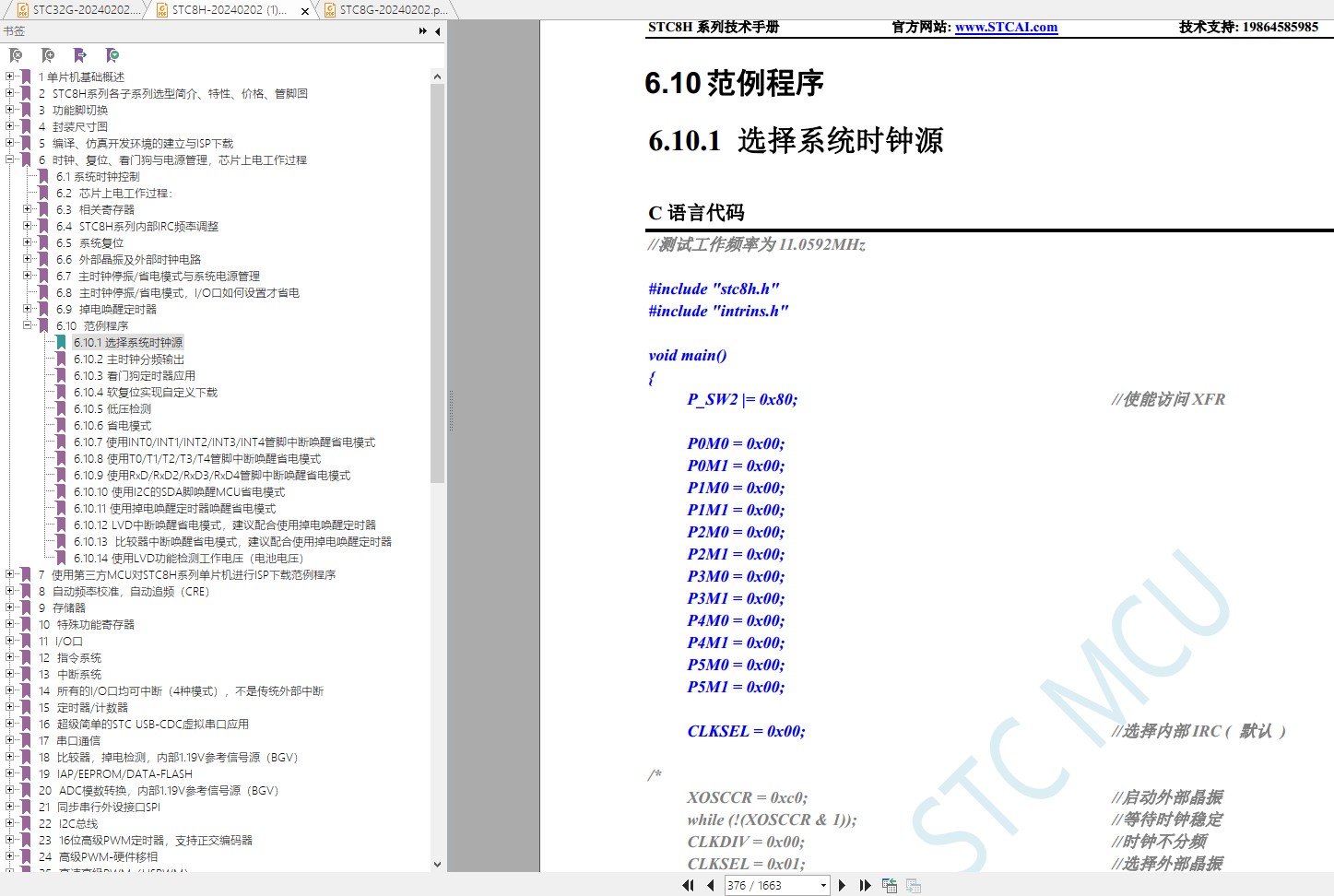Click bookmark panel scrollbar down arrow
The height and width of the screenshot is (896, 1334).
pyautogui.click(x=437, y=865)
